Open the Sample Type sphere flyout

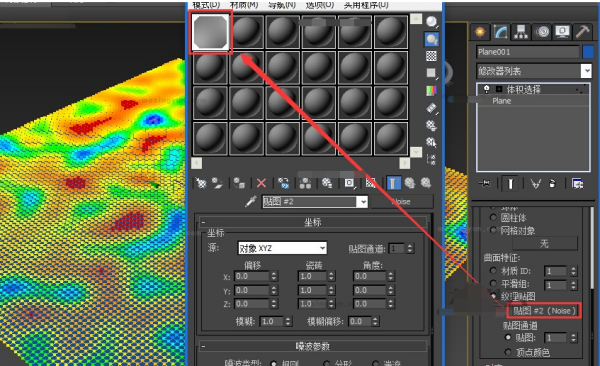coord(432,22)
